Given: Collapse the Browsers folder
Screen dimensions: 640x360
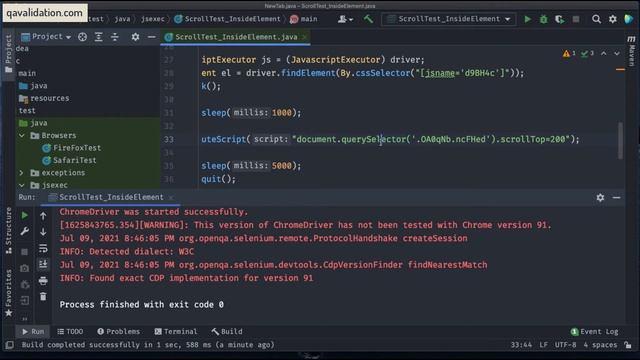Looking at the screenshot, I should pyautogui.click(x=22, y=136).
